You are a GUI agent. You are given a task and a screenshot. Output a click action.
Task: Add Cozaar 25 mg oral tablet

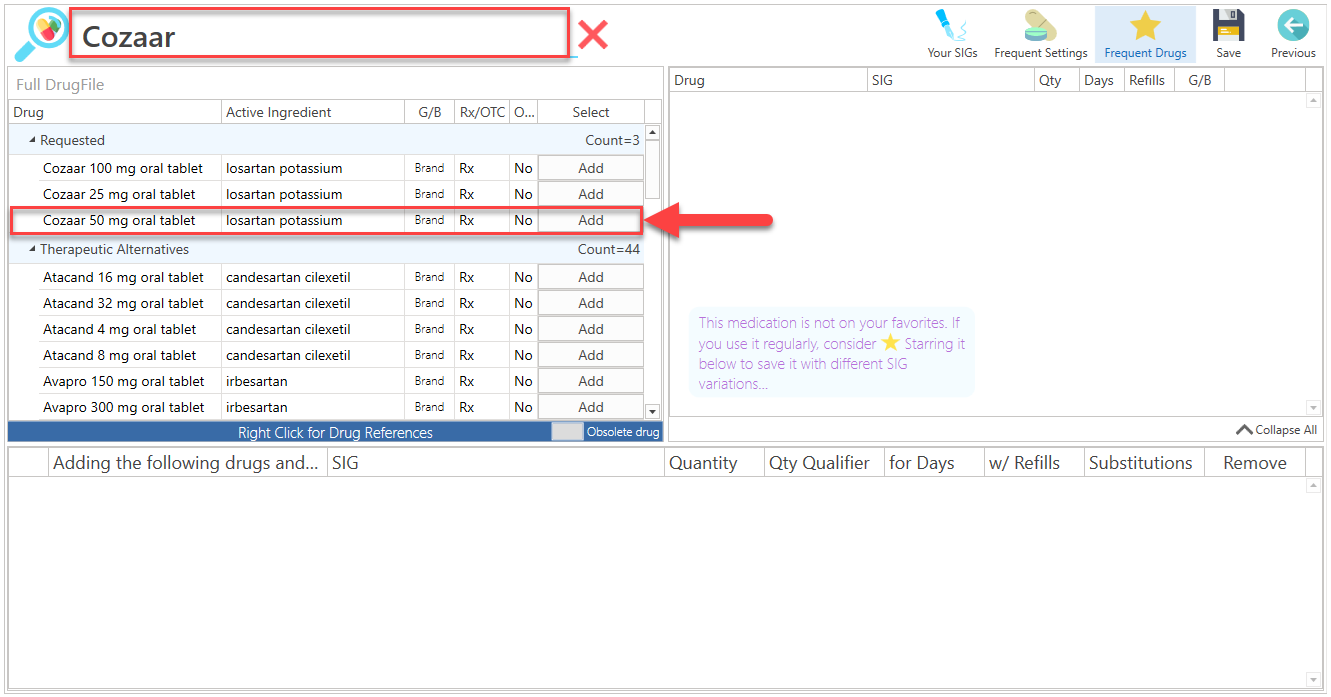[x=591, y=194]
